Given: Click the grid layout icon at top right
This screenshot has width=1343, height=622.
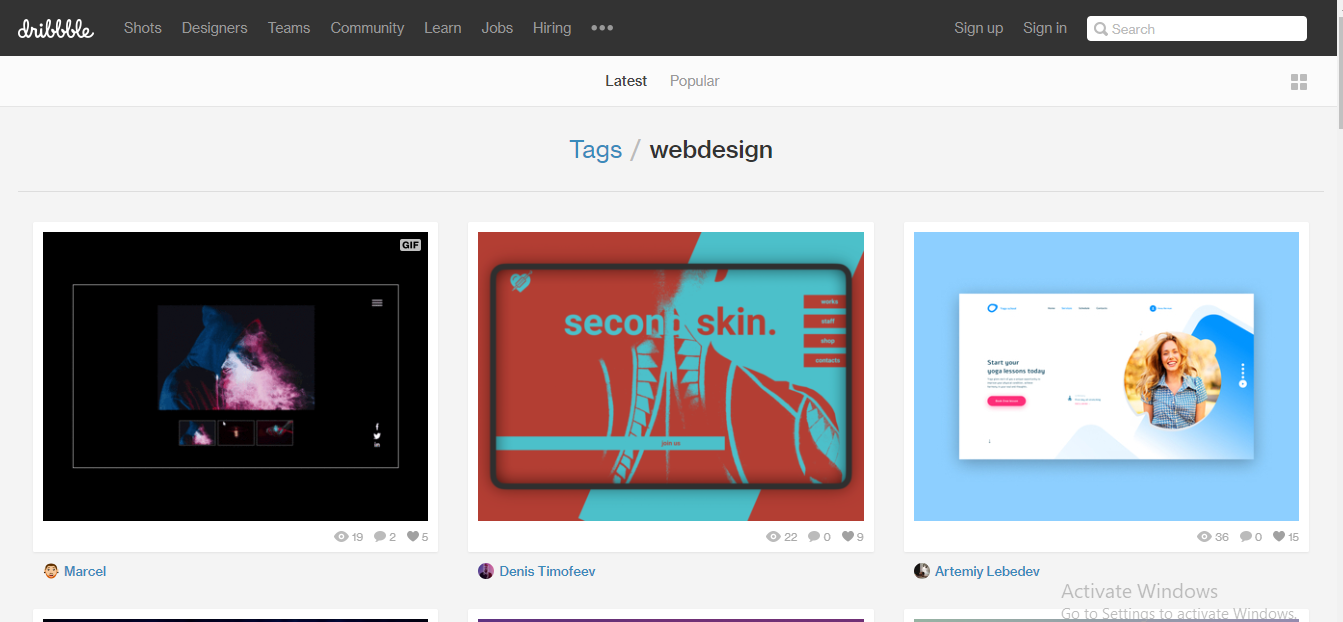Looking at the screenshot, I should click(x=1299, y=81).
